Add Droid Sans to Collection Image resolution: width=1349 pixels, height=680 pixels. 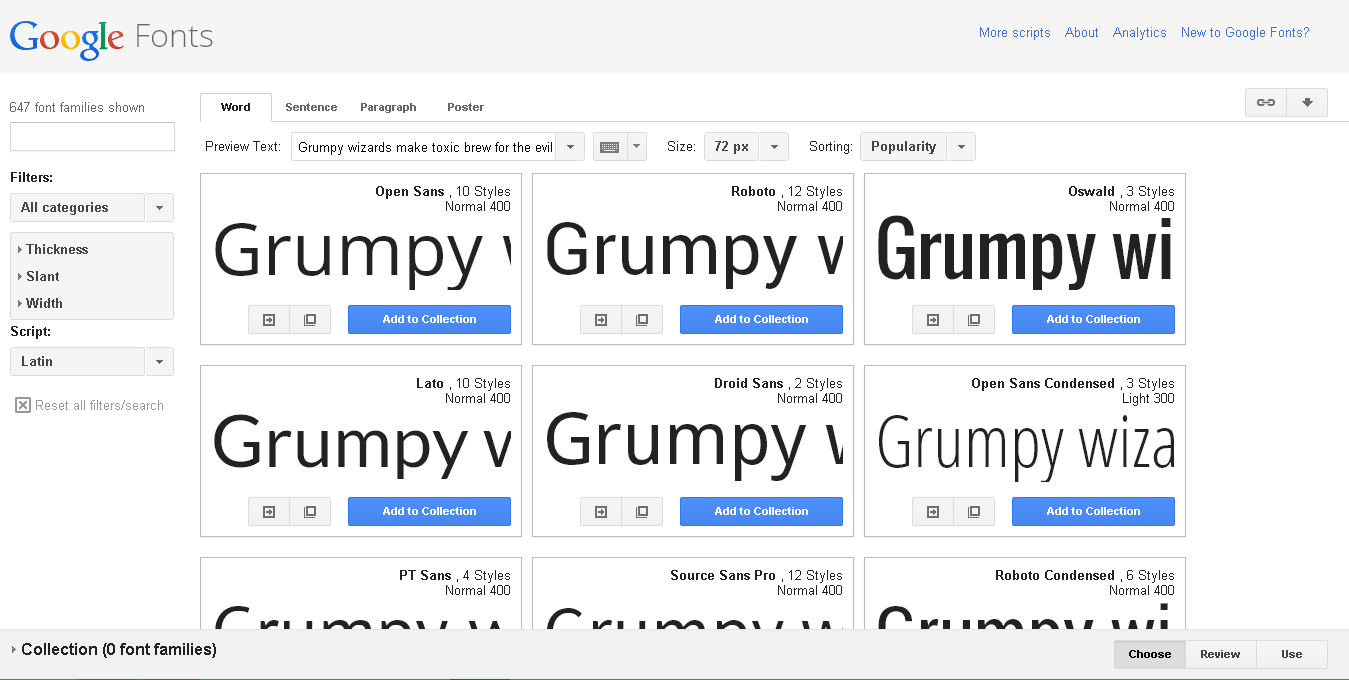[761, 511]
